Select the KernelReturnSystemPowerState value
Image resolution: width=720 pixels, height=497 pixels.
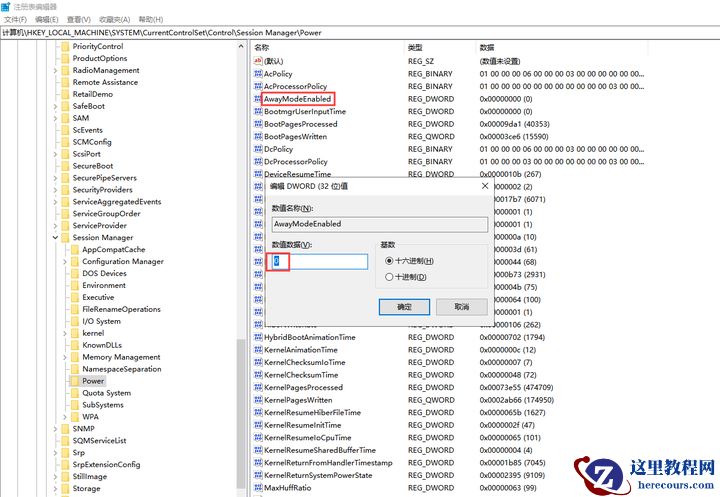pos(318,475)
